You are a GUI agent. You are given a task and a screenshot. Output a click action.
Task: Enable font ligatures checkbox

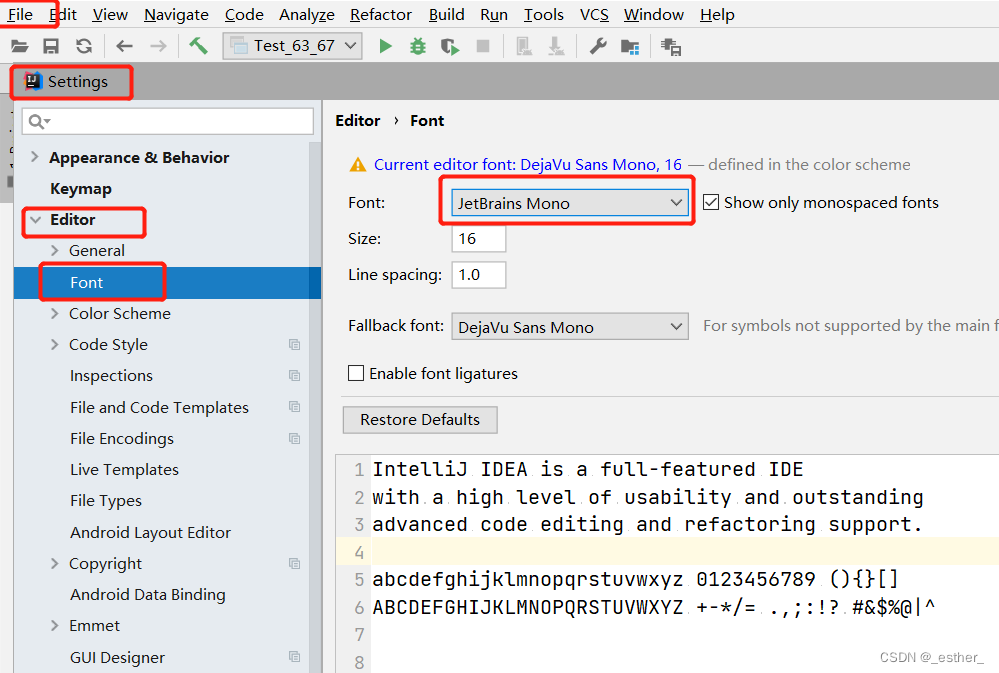click(x=356, y=373)
